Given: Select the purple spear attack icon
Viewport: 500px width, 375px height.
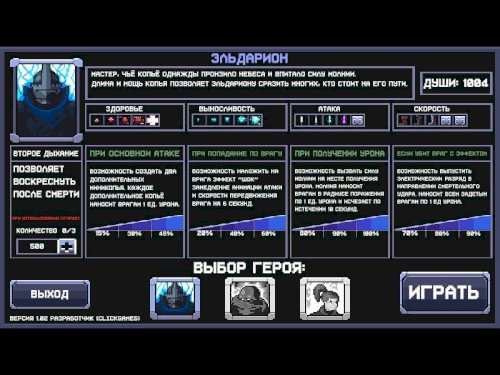Looking at the screenshot, I should tap(344, 120).
